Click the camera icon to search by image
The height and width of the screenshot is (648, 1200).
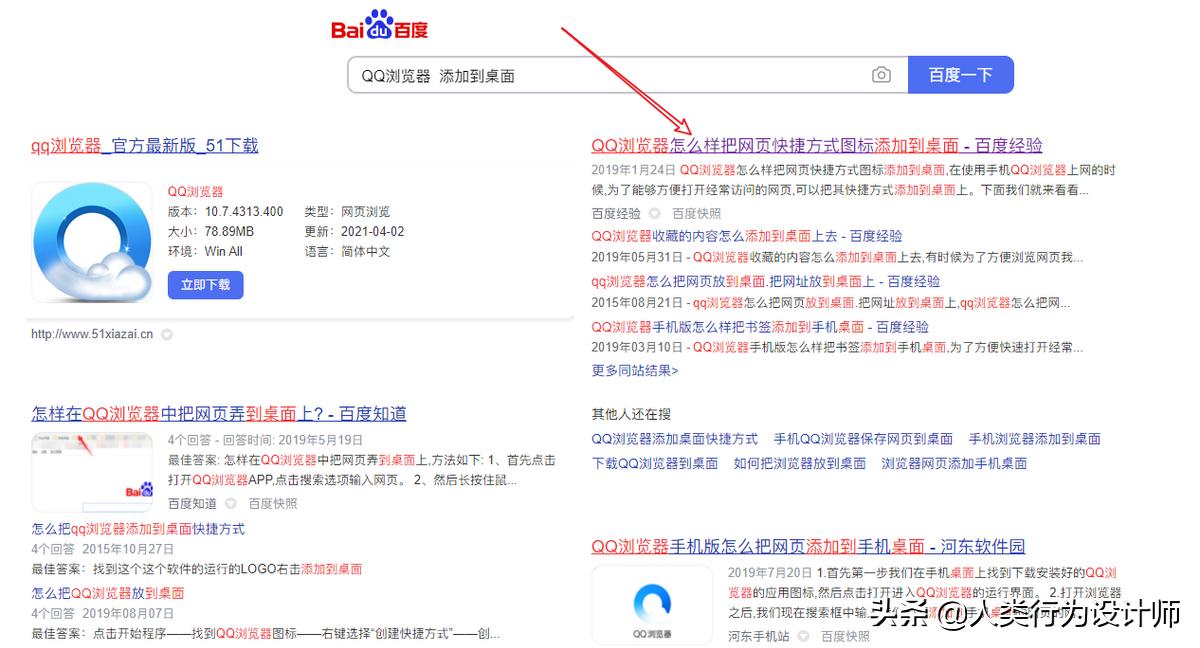880,74
